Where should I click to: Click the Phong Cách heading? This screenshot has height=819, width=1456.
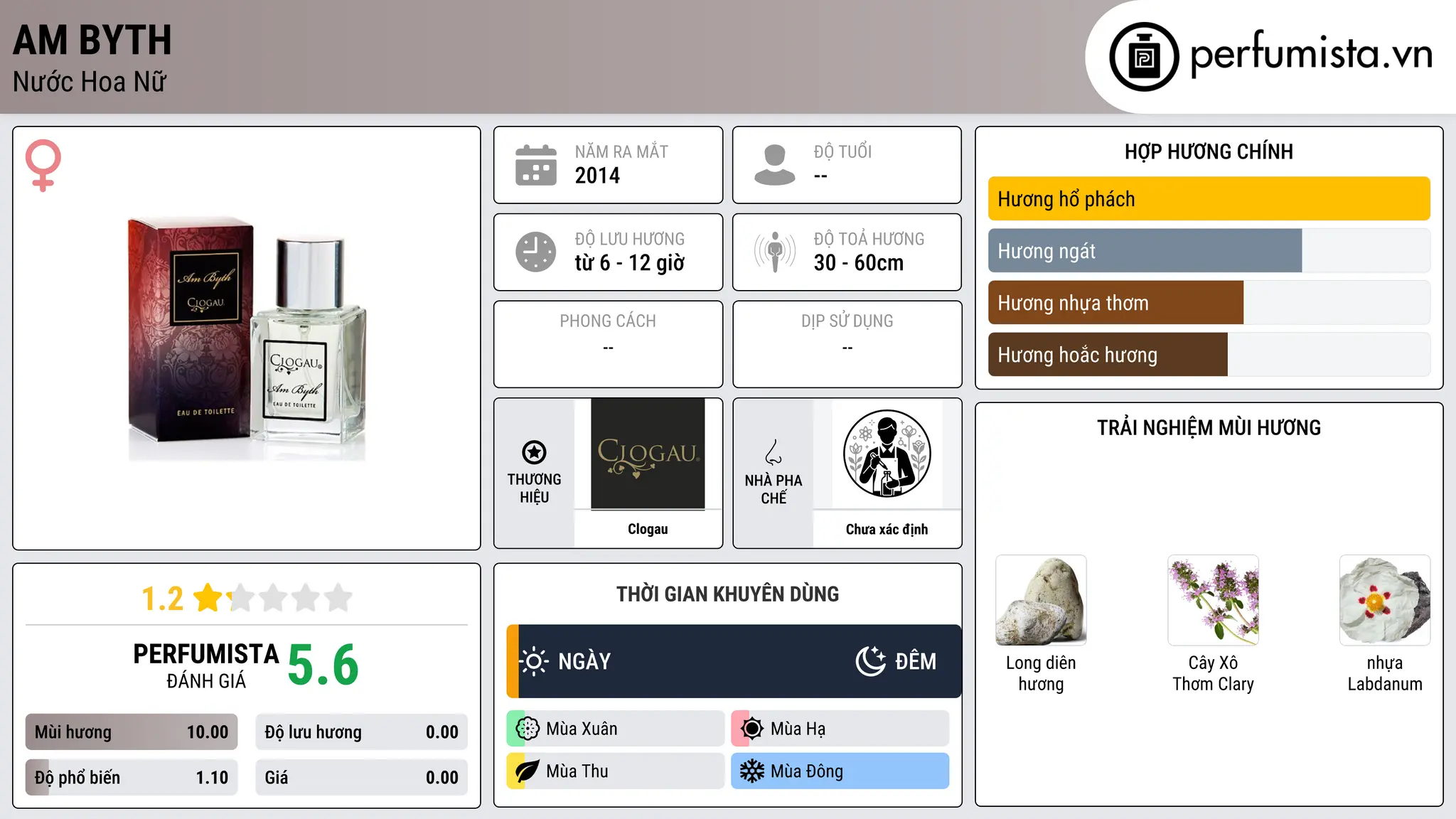point(608,321)
